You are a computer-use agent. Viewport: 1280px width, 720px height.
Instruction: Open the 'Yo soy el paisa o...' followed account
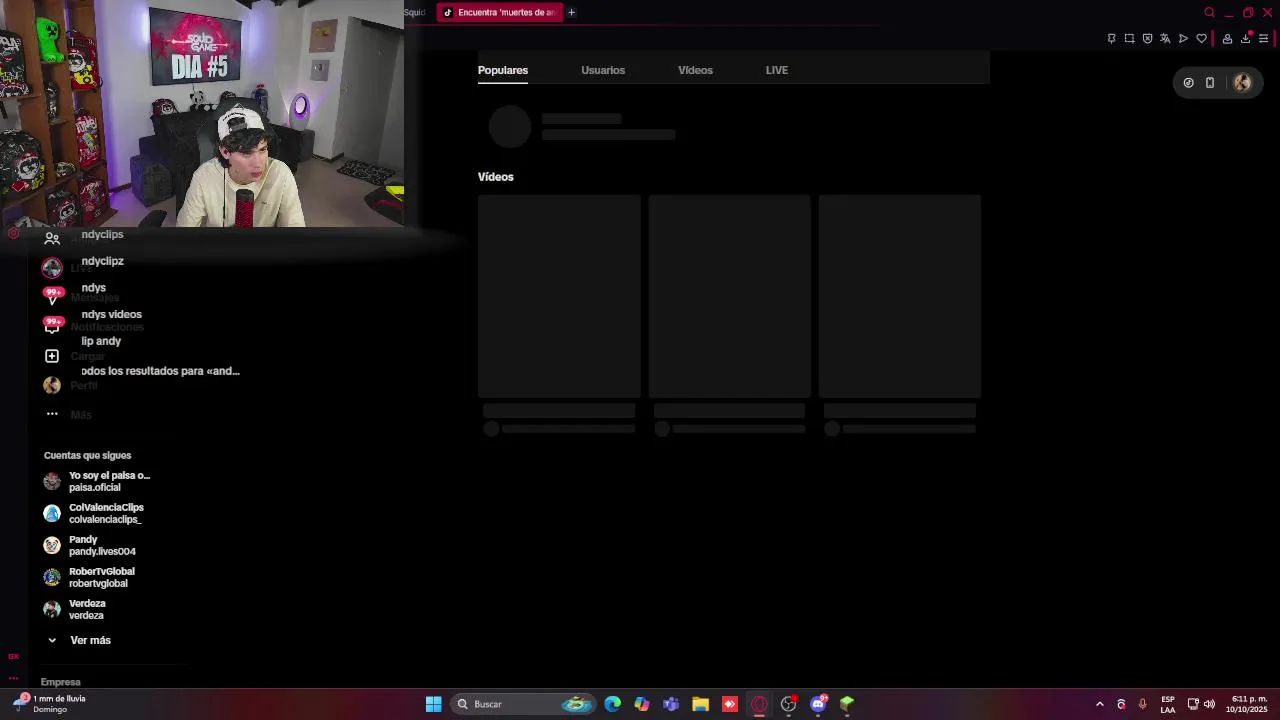click(97, 481)
